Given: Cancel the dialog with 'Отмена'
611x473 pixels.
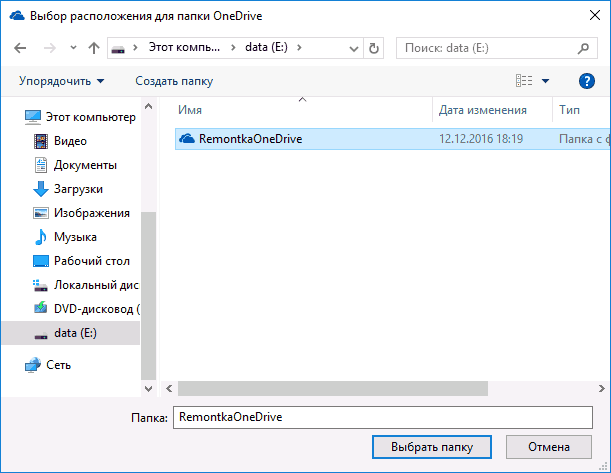Looking at the screenshot, I should click(549, 447).
